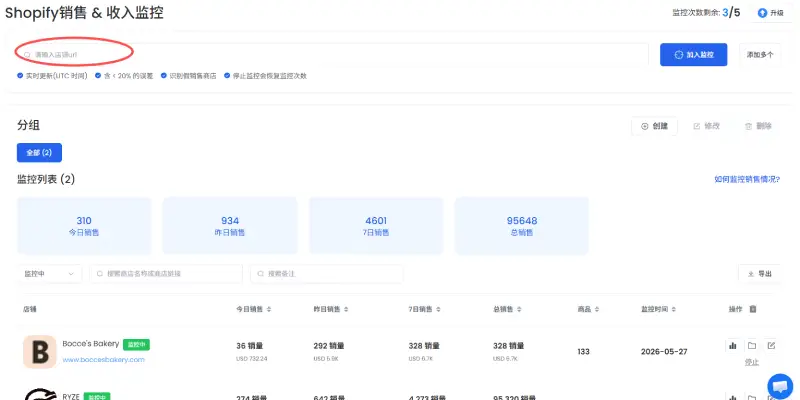Click the 监控次数剩余 3/5 counter
The image size is (800, 400).
(x=706, y=13)
